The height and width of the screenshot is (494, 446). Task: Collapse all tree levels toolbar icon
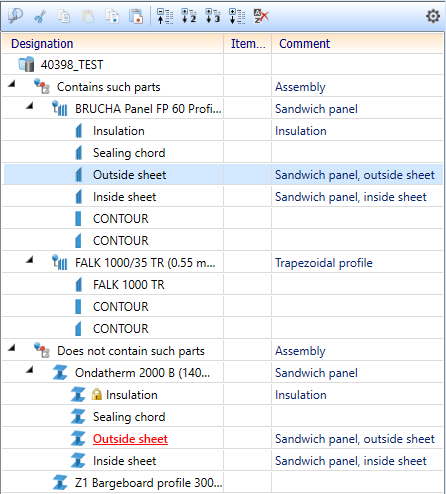(165, 16)
